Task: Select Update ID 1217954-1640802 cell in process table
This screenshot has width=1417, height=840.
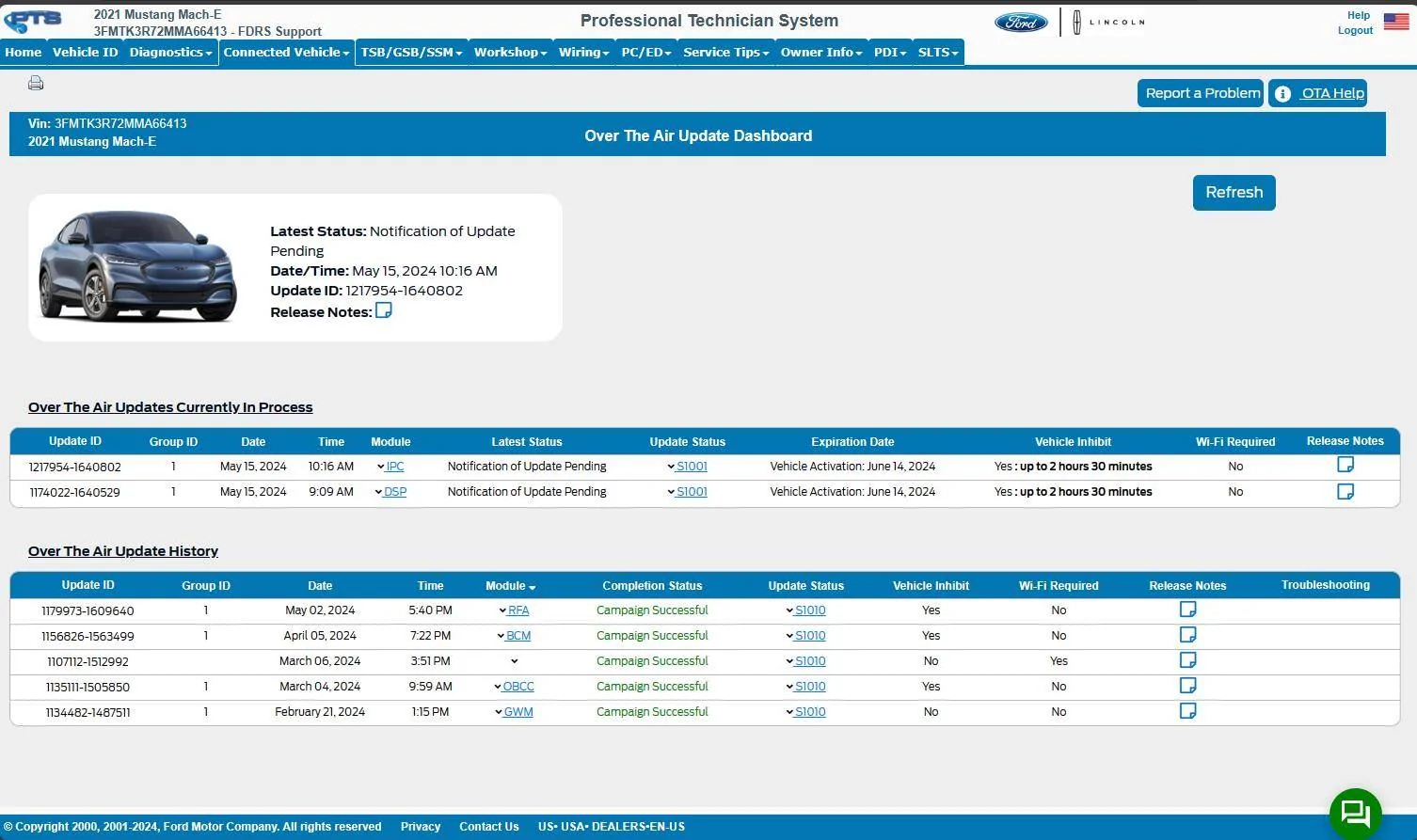Action: (x=74, y=467)
